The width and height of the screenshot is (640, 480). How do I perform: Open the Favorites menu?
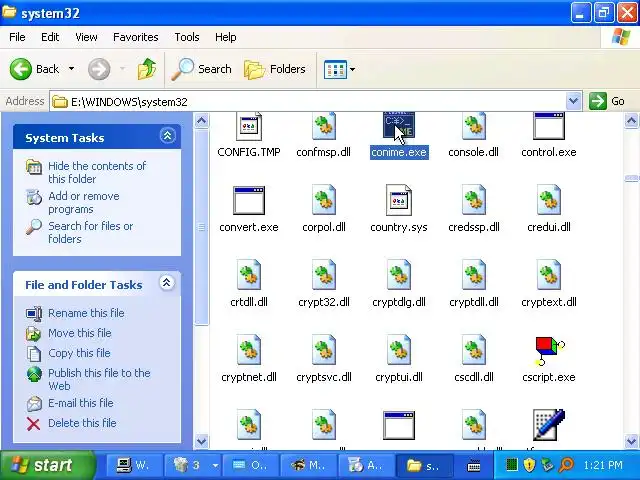[136, 37]
